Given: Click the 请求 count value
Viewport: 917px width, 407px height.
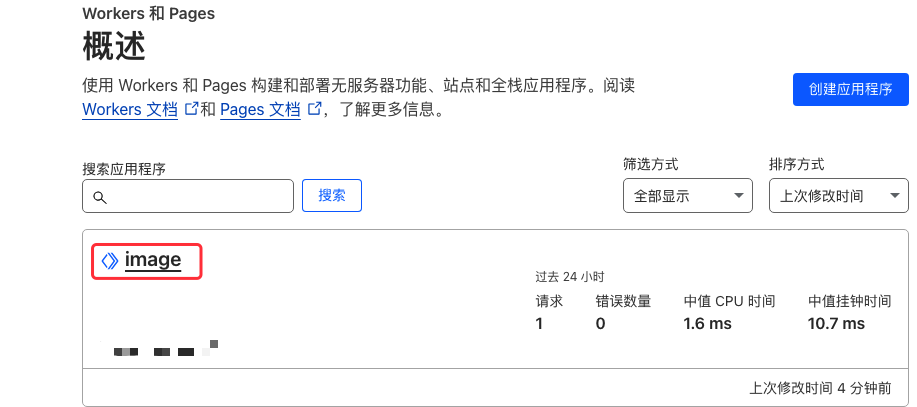Looking at the screenshot, I should tap(539, 323).
